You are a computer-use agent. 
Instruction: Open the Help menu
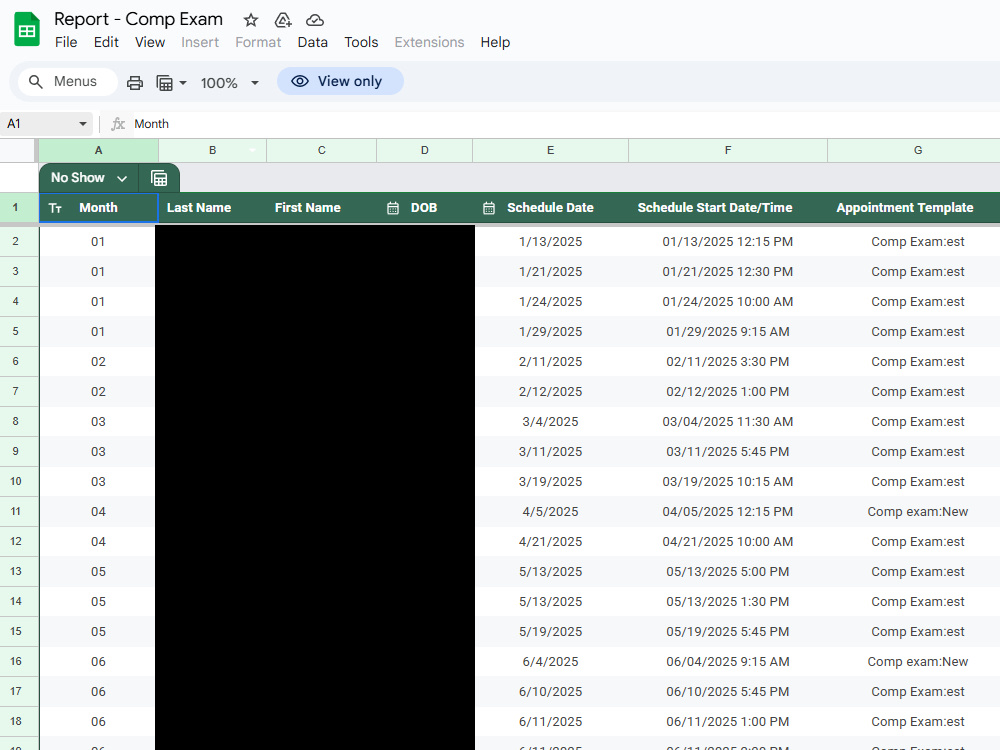(x=495, y=42)
